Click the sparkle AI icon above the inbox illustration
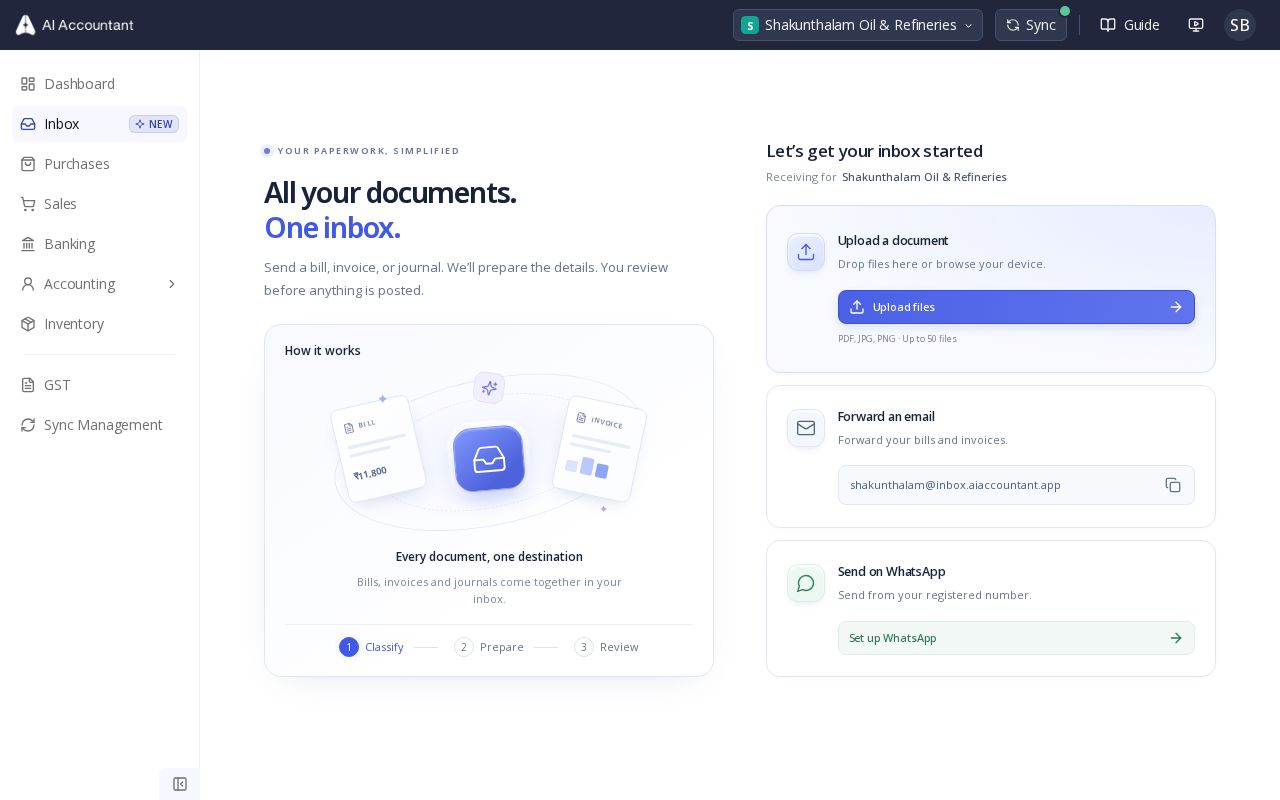Screen dimensions: 1280x800 489,388
